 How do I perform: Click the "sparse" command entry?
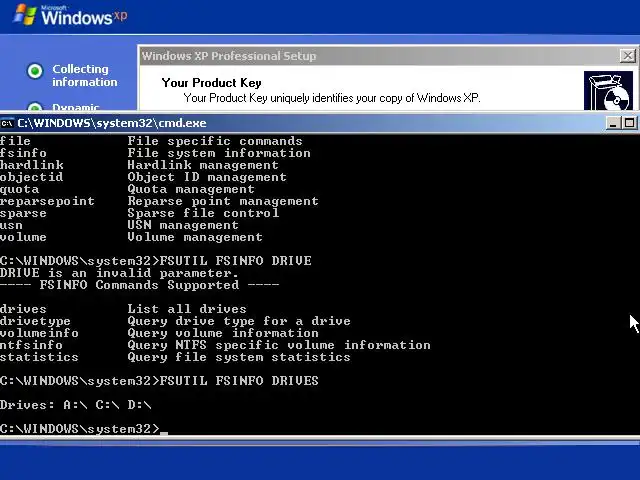tap(23, 213)
